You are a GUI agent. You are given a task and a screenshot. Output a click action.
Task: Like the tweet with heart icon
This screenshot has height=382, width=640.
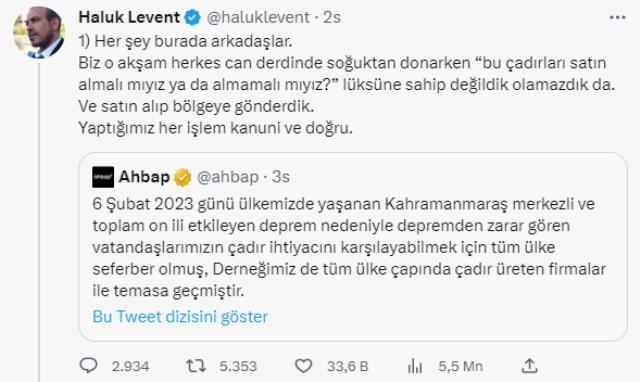click(x=303, y=366)
